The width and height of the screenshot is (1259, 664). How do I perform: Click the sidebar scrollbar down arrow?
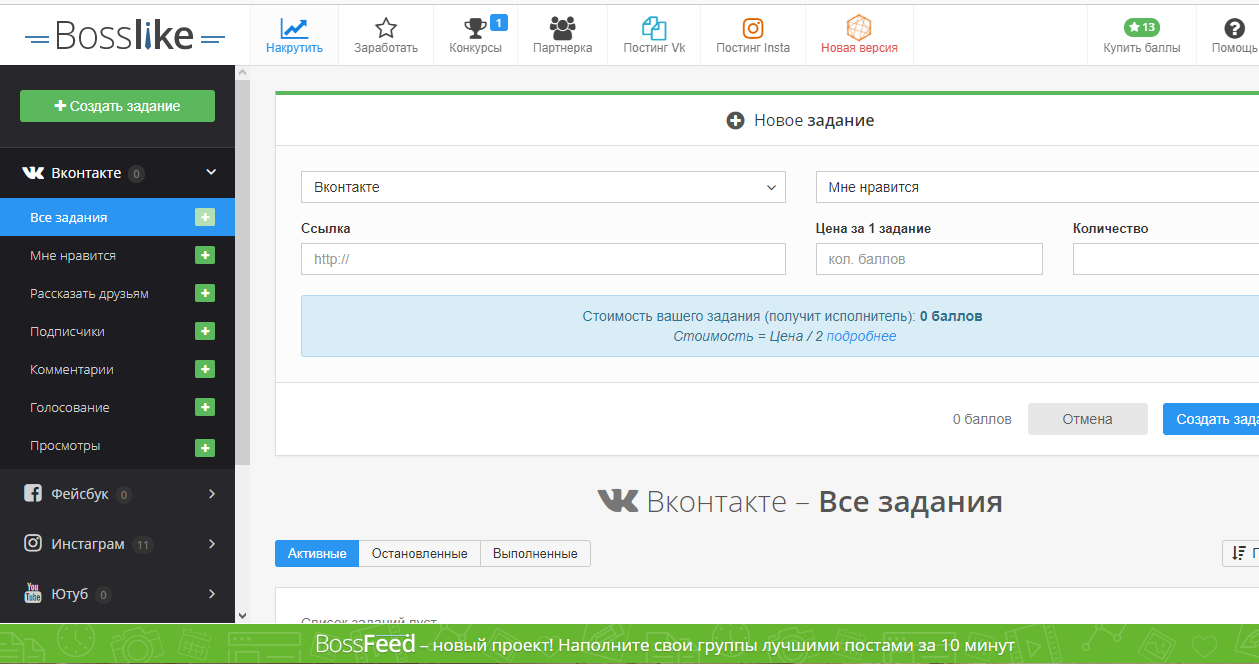tap(242, 616)
